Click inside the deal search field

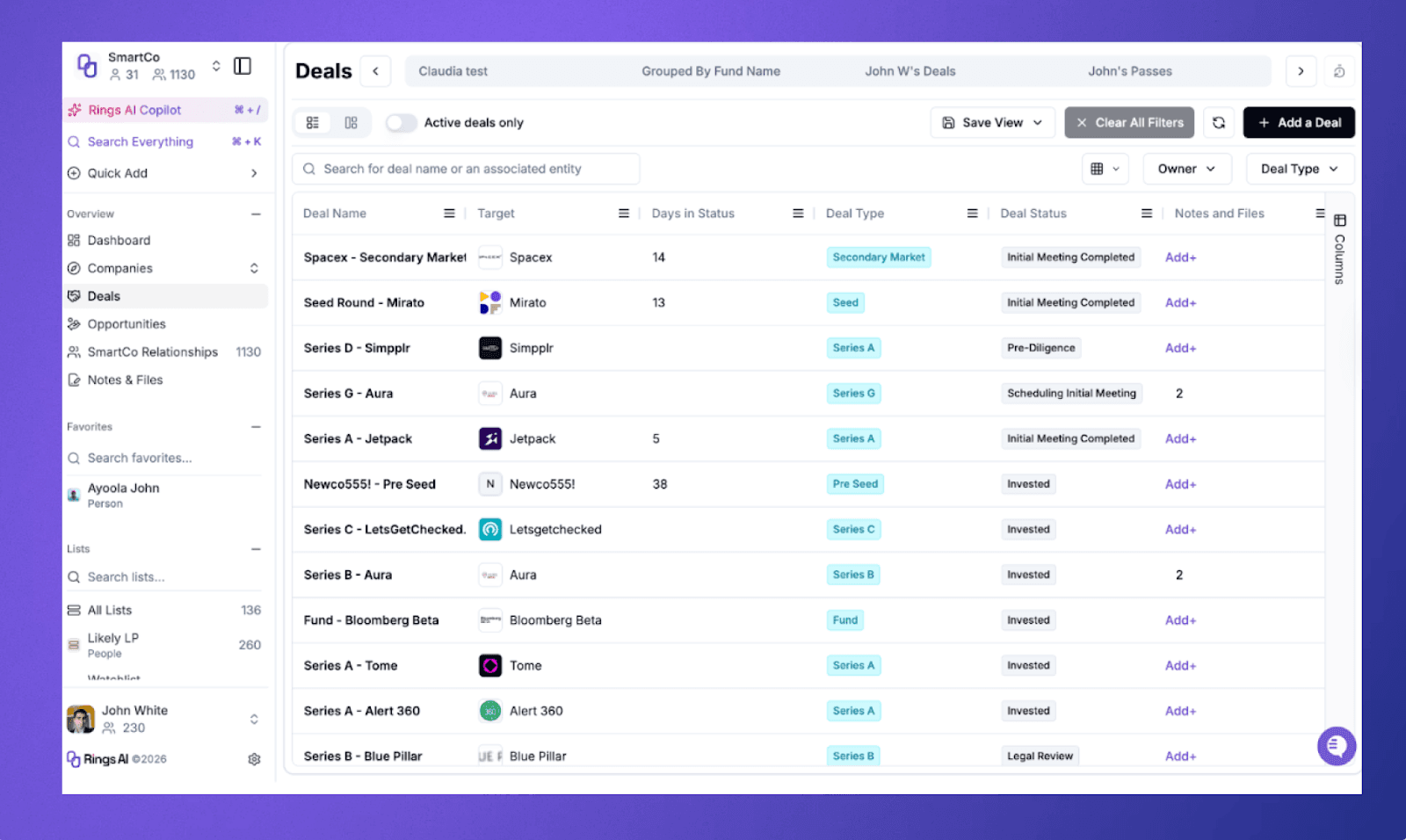[466, 168]
